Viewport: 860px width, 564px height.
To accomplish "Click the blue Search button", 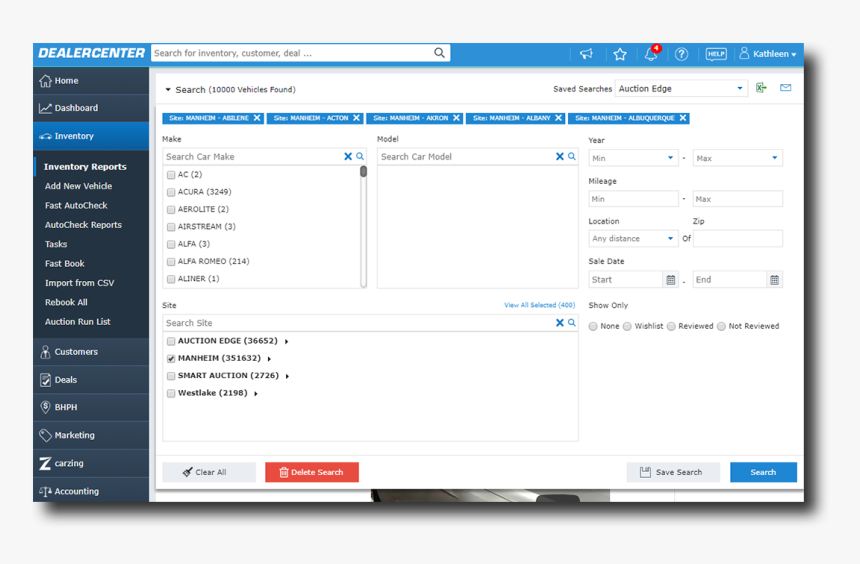I will click(763, 472).
